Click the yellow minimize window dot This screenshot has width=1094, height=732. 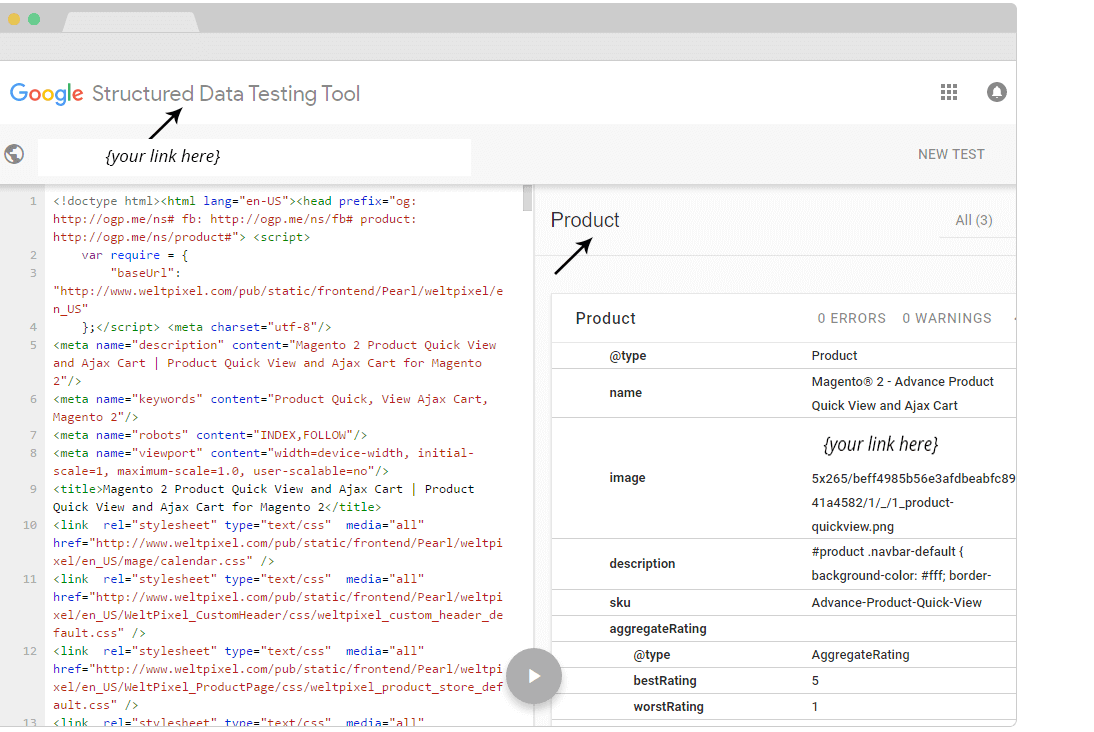tap(14, 19)
